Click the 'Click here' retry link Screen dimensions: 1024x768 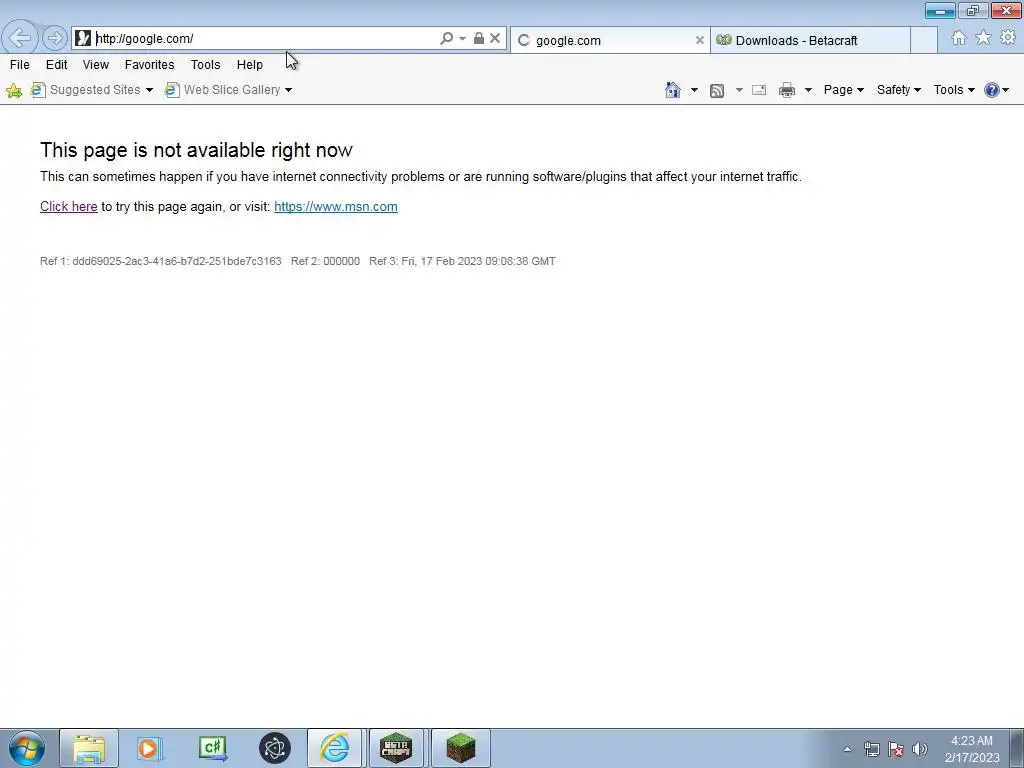pyautogui.click(x=69, y=206)
